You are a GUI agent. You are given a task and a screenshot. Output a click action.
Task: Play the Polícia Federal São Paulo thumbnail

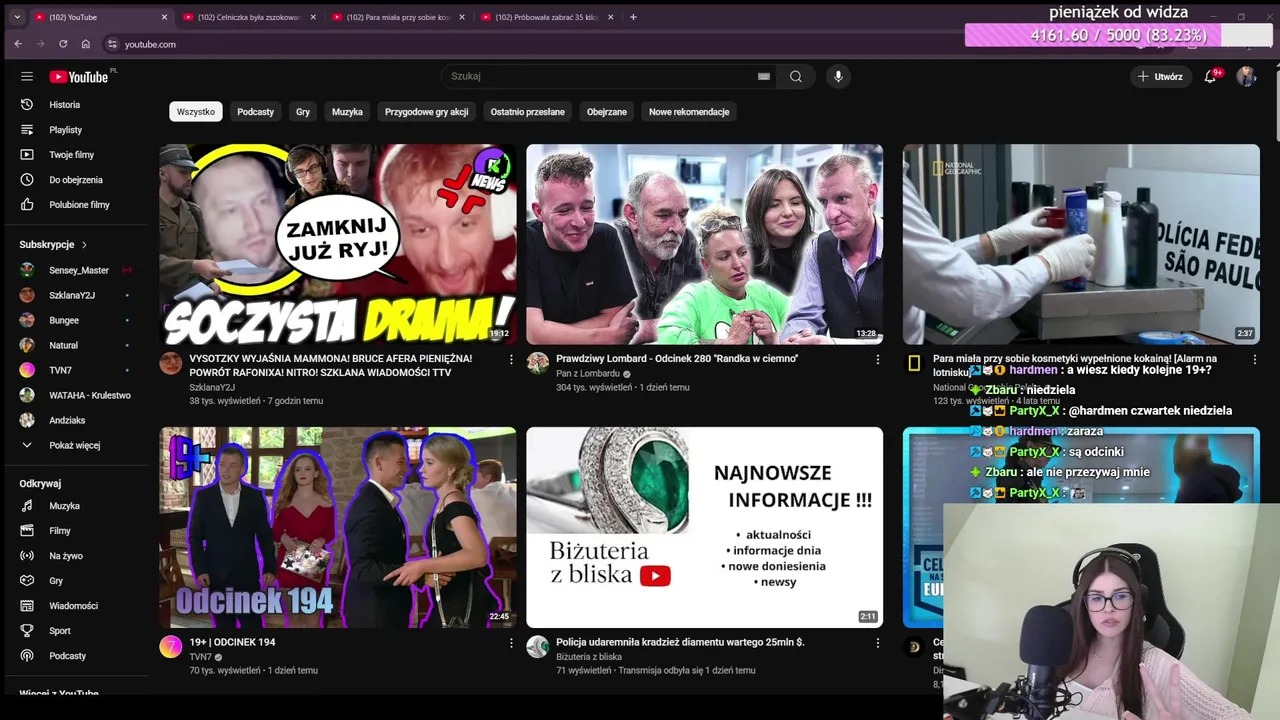[1081, 244]
